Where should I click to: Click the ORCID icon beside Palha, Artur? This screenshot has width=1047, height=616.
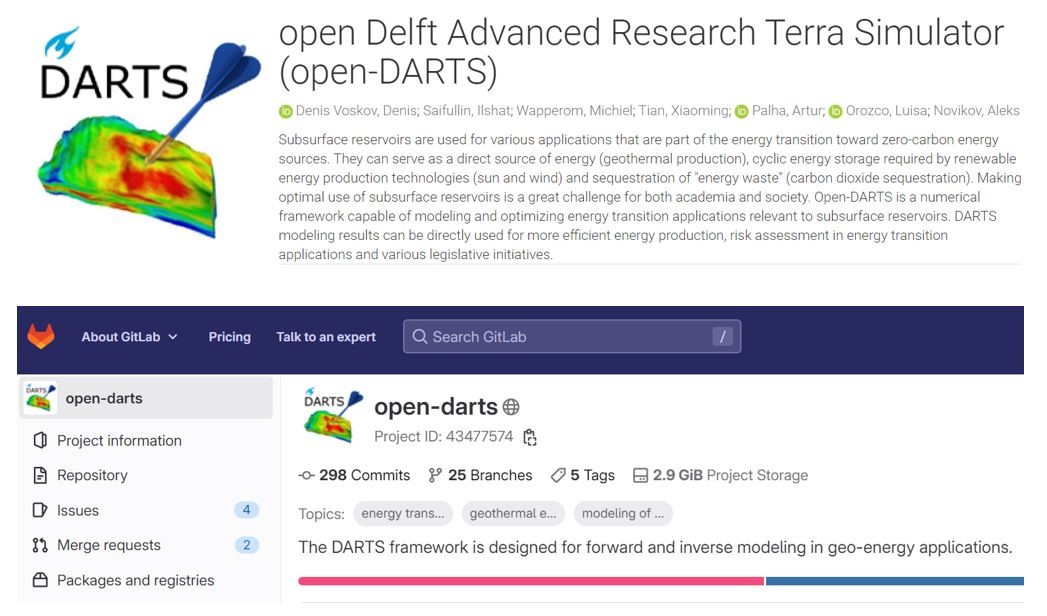pos(741,111)
